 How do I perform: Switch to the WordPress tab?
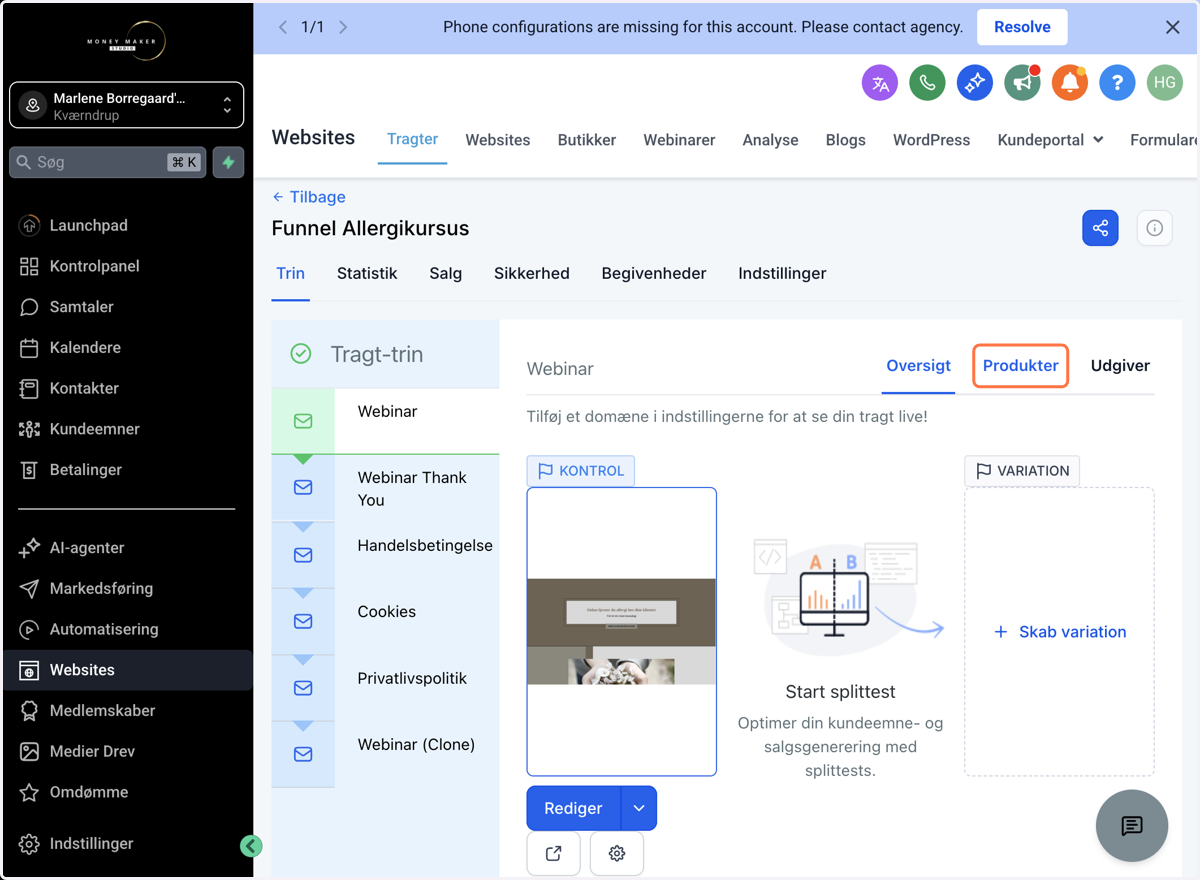click(x=931, y=140)
